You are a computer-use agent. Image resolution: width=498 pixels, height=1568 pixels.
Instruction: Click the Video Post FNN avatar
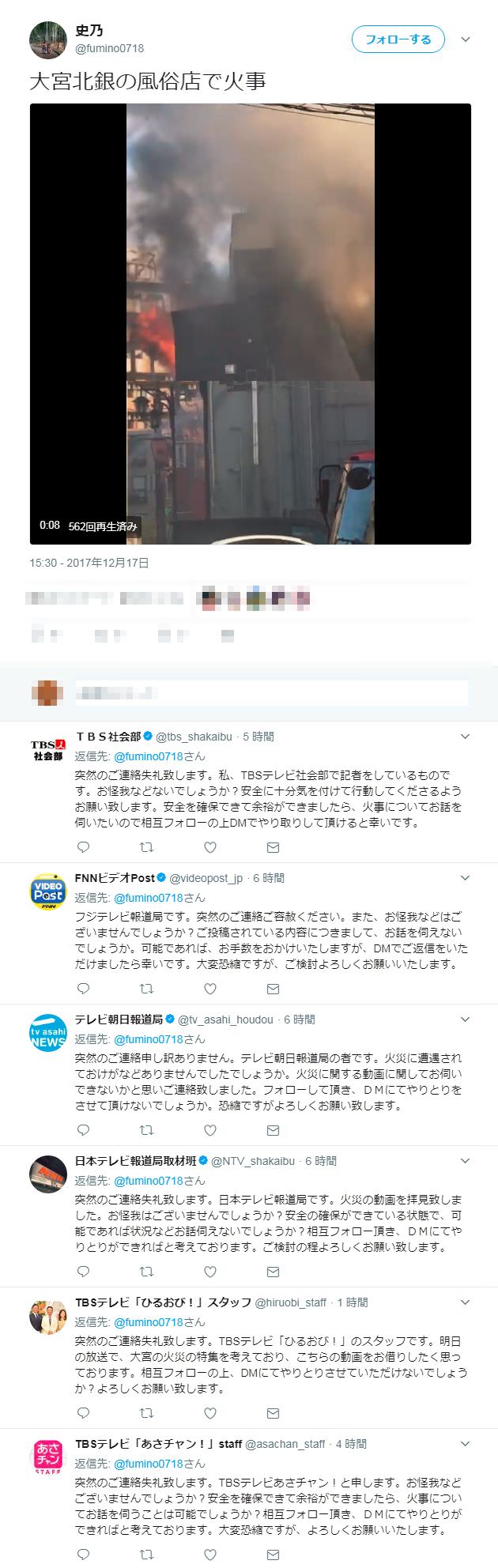tap(48, 891)
